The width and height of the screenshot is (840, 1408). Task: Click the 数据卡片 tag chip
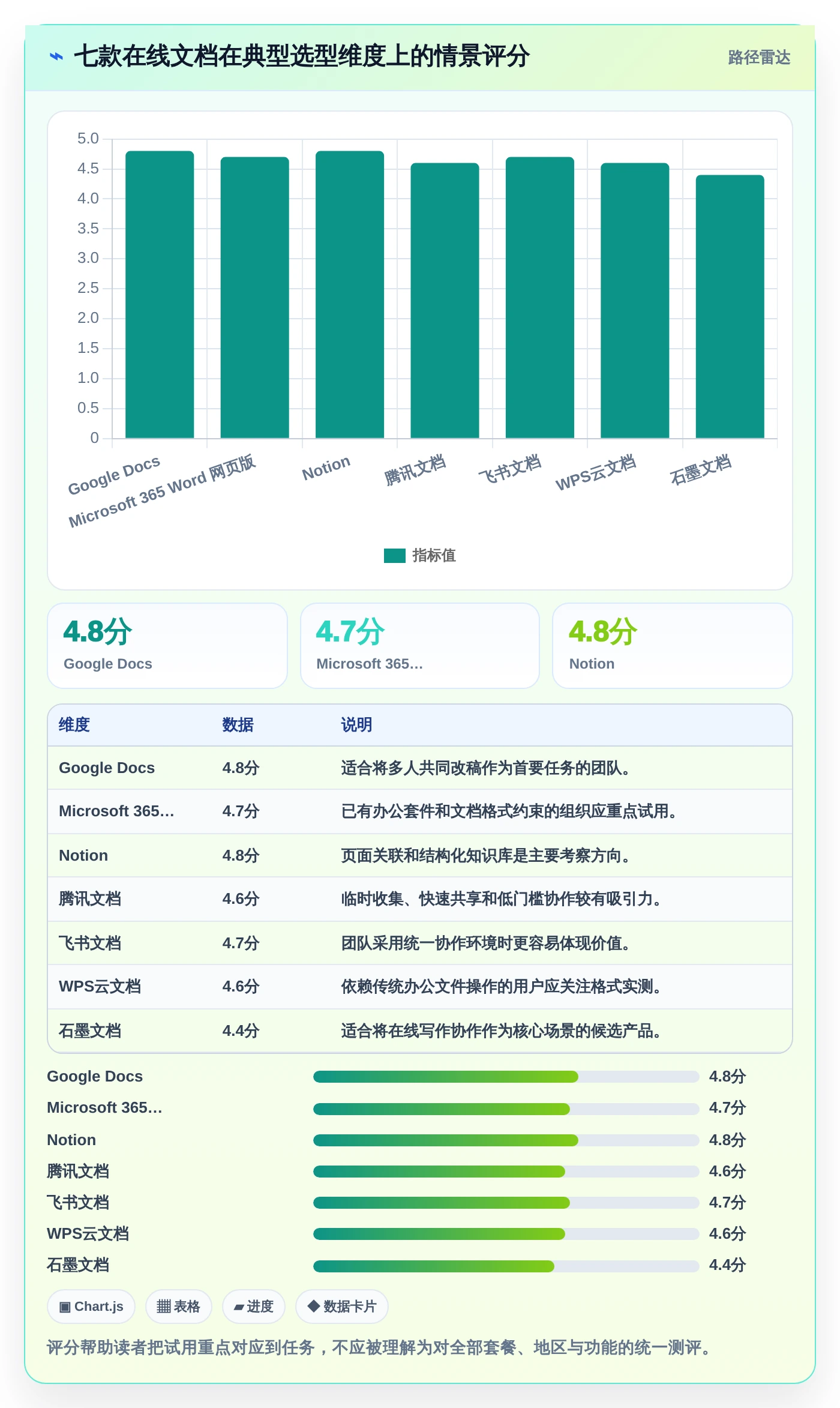pos(342,1307)
